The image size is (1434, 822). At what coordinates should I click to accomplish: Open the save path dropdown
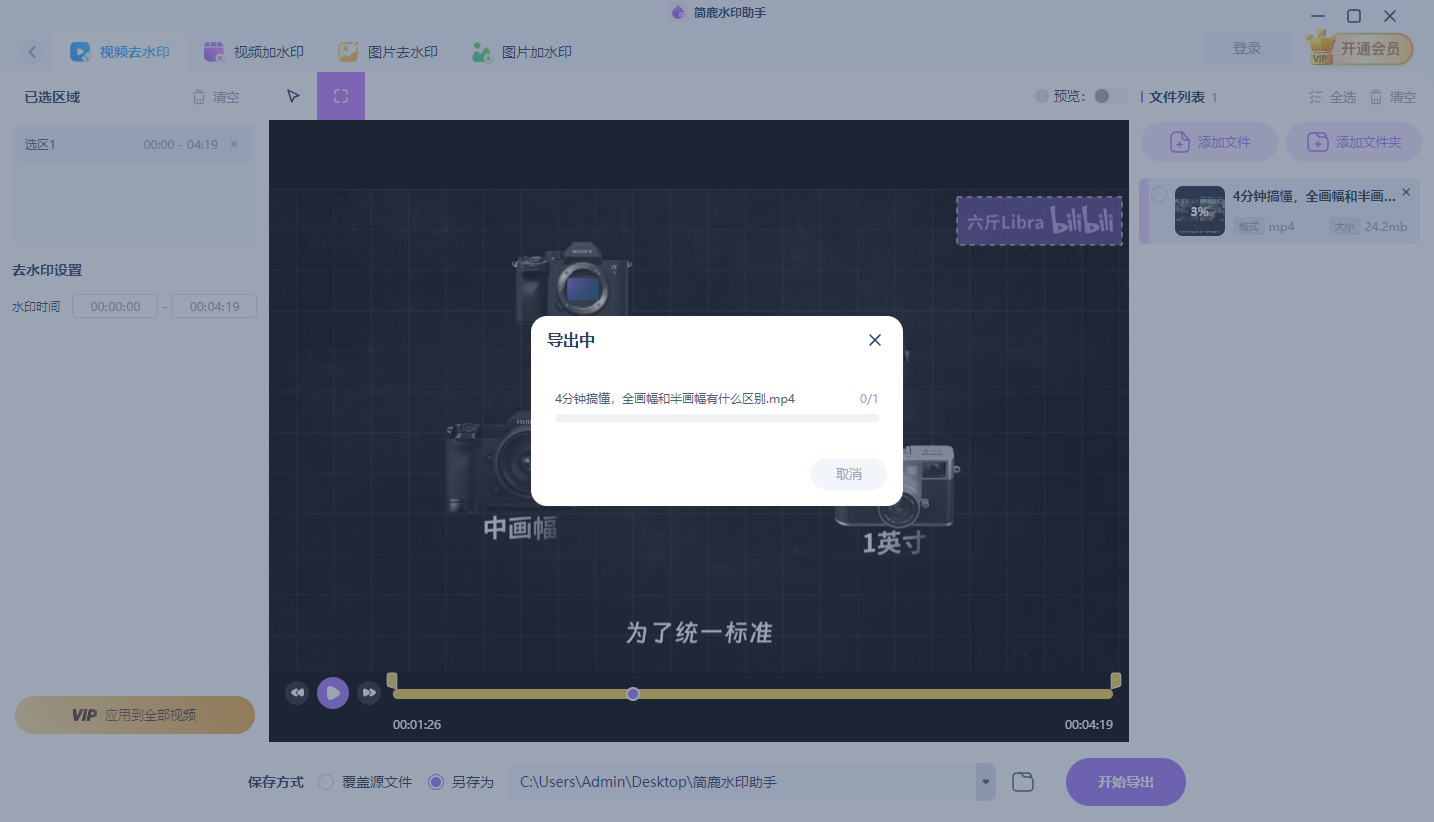coord(984,781)
